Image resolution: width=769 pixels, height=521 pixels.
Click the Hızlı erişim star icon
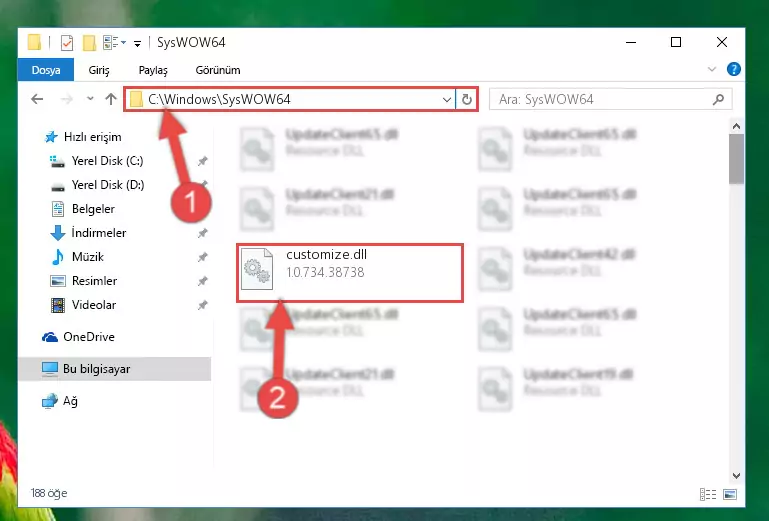[x=51, y=137]
